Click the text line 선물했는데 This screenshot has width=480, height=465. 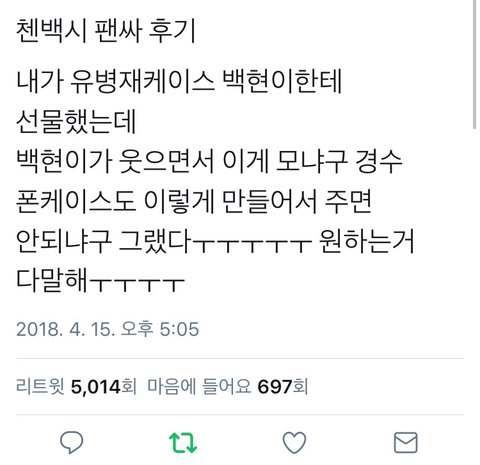click(x=76, y=121)
